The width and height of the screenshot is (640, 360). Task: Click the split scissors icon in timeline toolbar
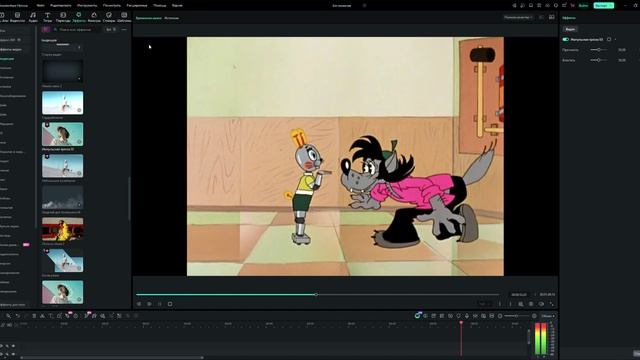tap(42, 316)
